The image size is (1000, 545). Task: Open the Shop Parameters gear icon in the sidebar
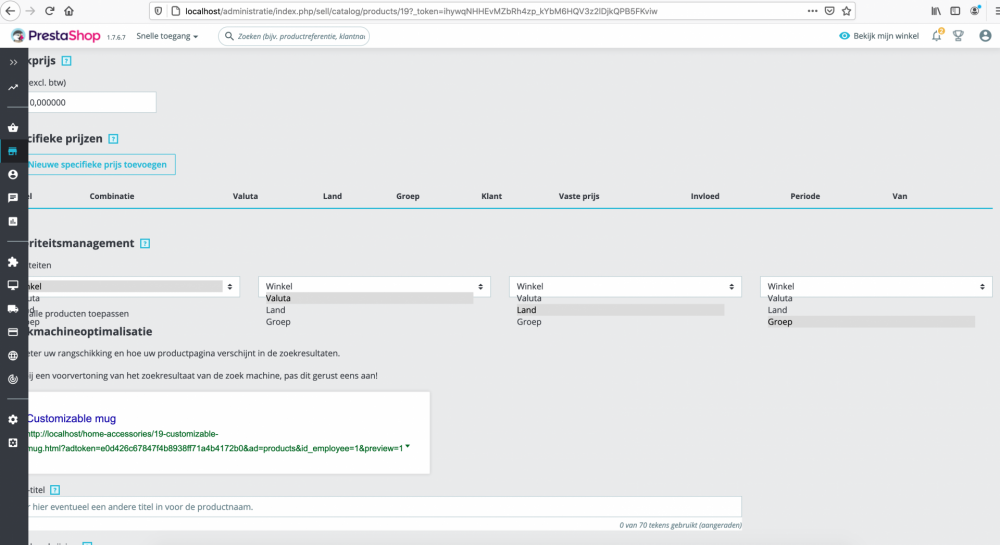[x=13, y=419]
